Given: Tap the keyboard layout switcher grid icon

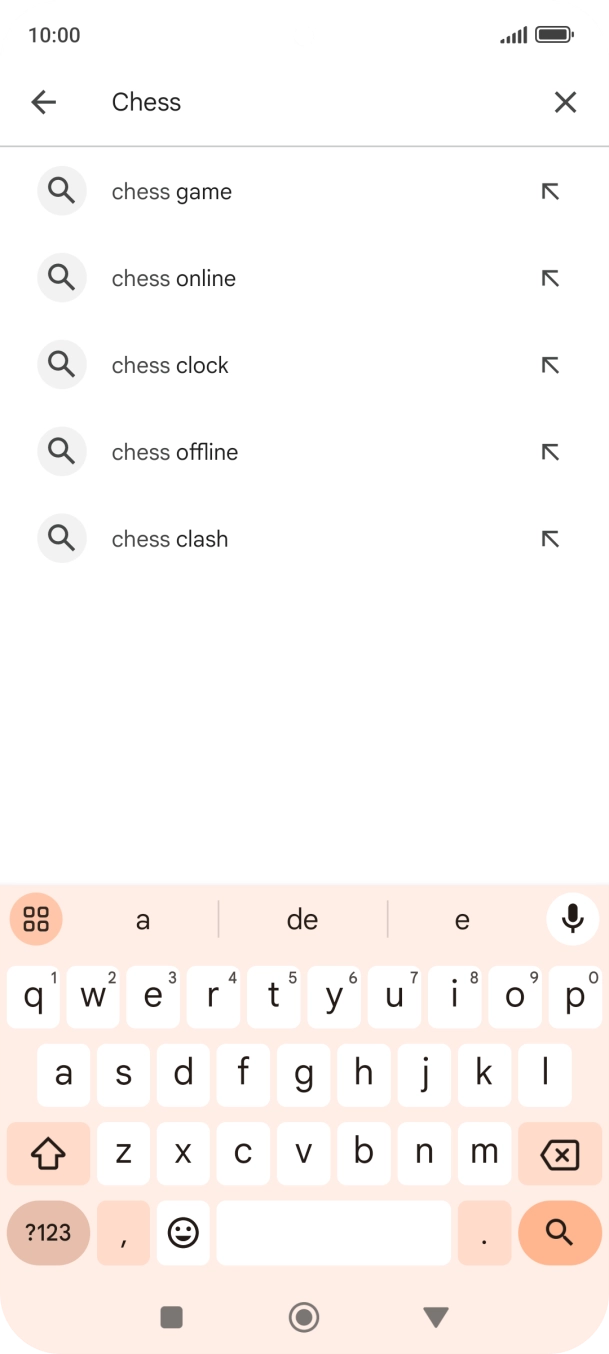Looking at the screenshot, I should coord(35,919).
